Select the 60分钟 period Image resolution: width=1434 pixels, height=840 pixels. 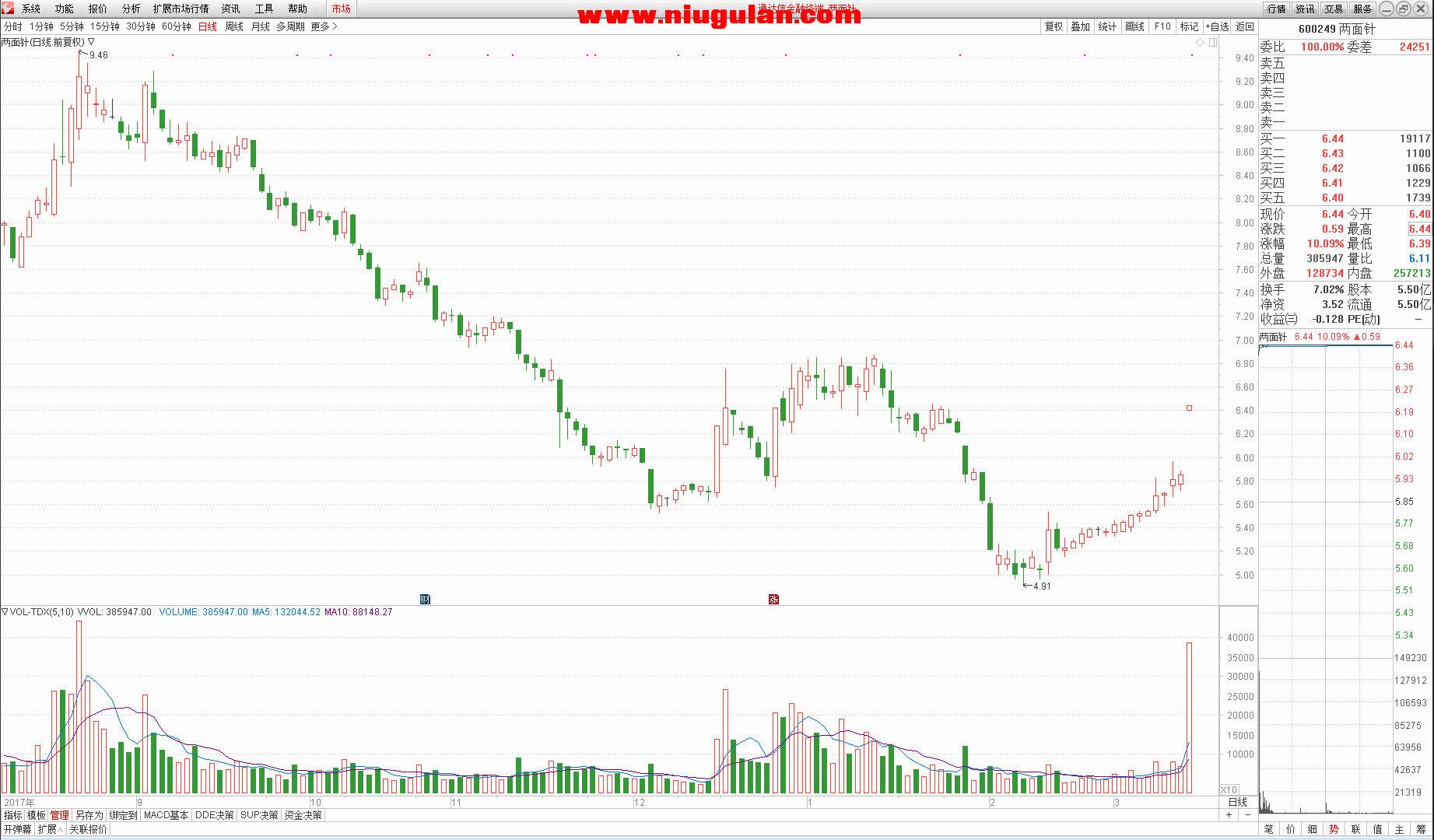tap(177, 26)
